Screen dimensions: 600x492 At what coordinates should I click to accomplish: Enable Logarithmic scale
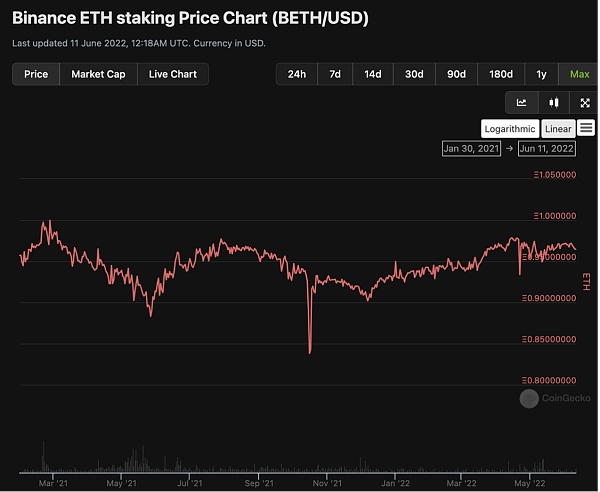510,129
